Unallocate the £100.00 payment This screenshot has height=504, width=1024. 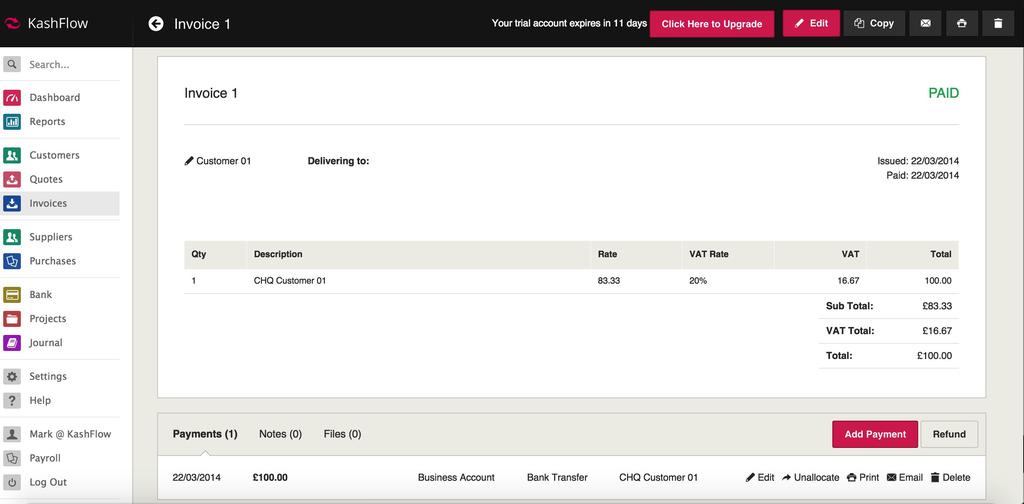(810, 478)
